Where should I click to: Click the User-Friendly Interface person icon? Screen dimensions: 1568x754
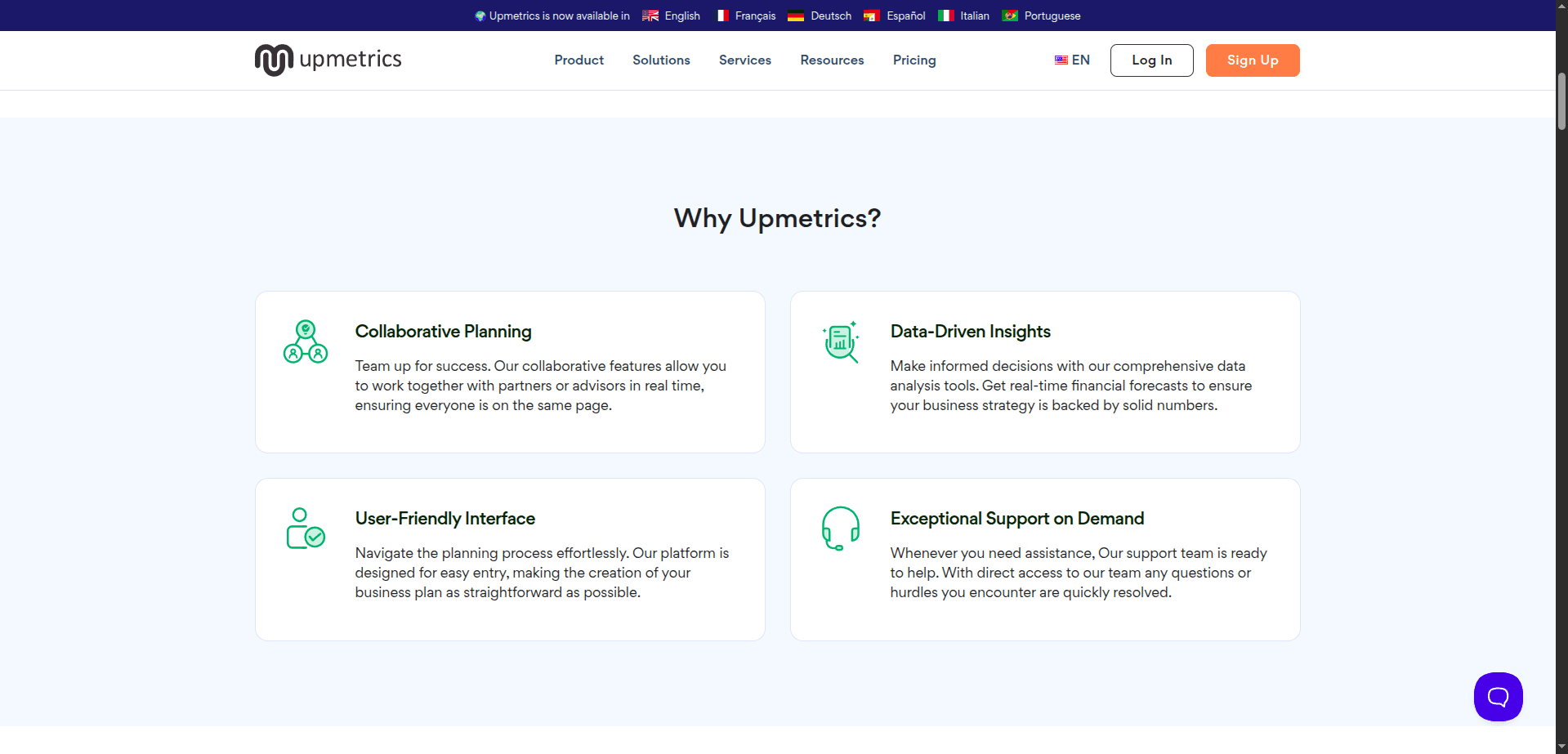pyautogui.click(x=306, y=529)
